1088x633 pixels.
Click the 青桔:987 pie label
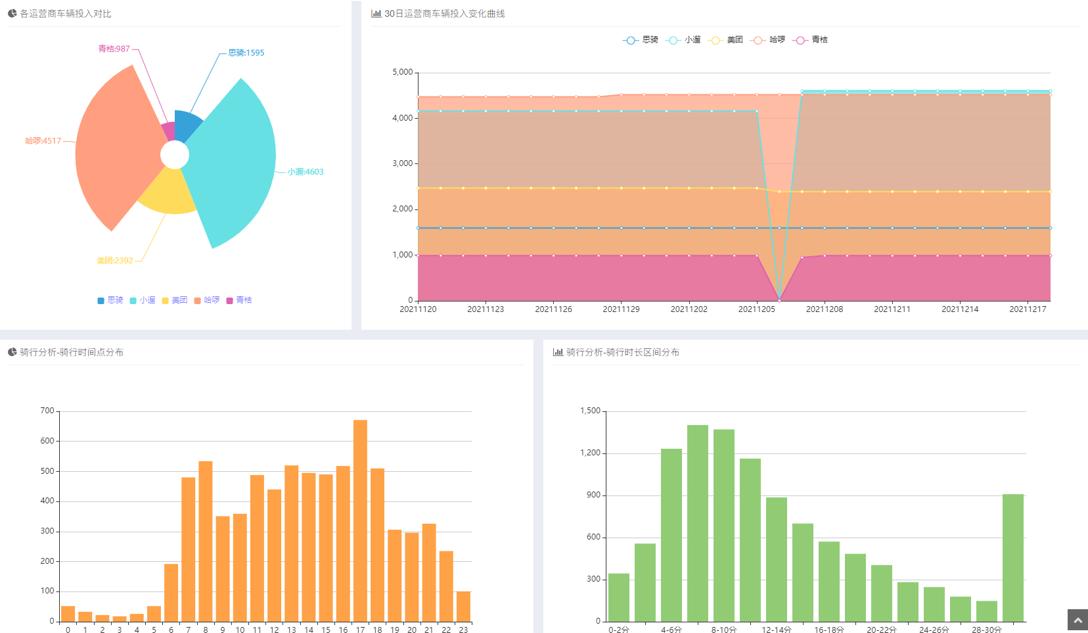[x=113, y=49]
